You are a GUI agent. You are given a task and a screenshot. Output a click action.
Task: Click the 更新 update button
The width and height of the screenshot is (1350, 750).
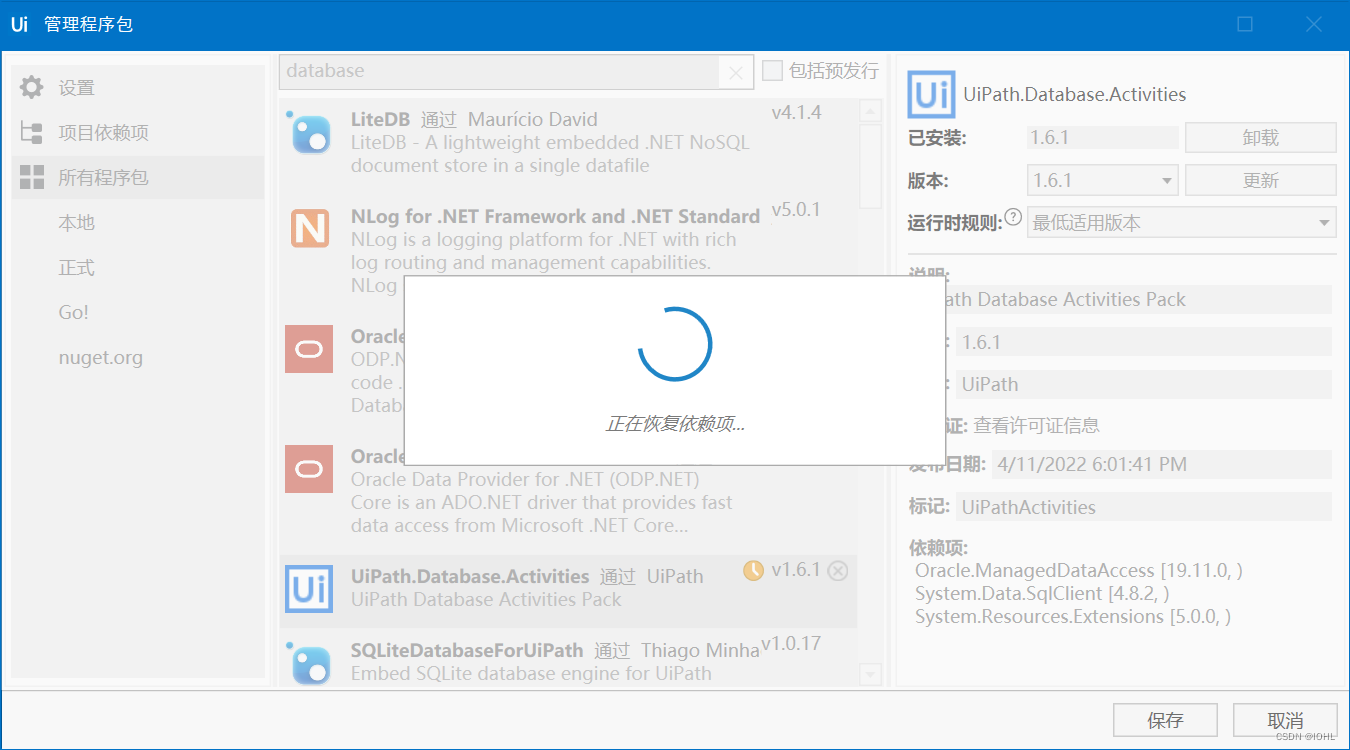click(x=1261, y=180)
